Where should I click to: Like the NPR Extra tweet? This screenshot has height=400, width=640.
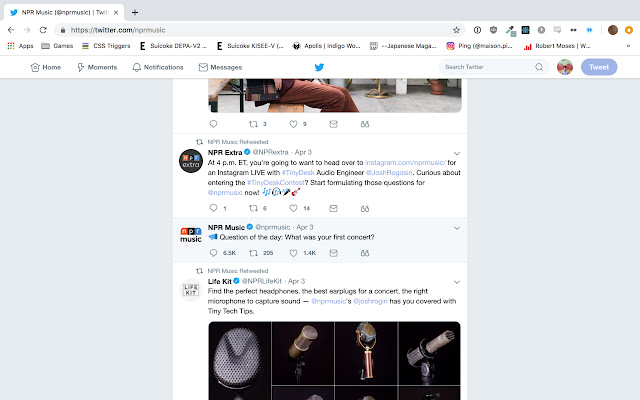pos(293,208)
